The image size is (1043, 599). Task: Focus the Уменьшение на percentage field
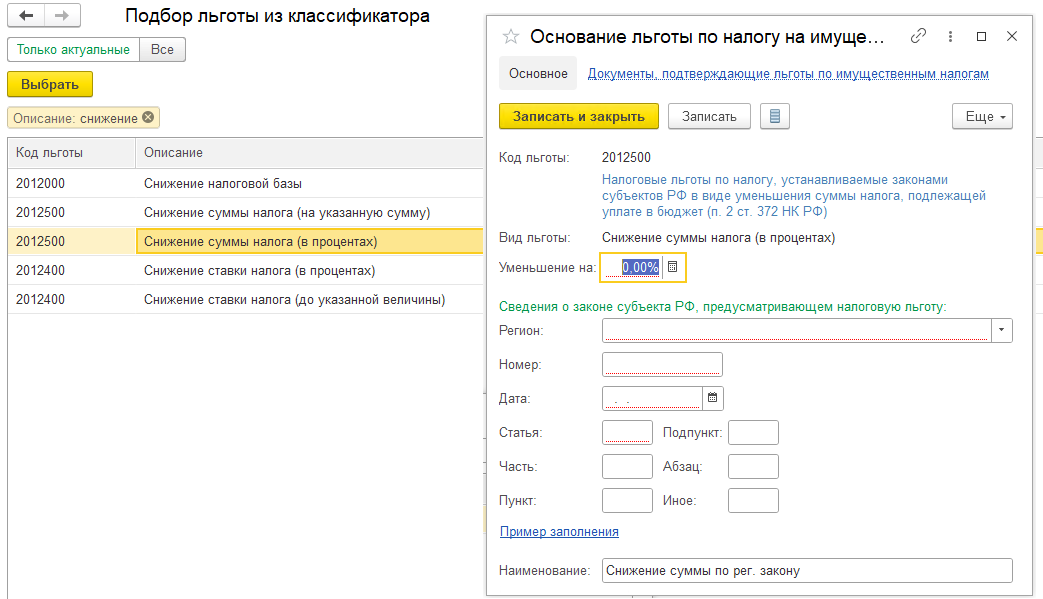[x=633, y=267]
